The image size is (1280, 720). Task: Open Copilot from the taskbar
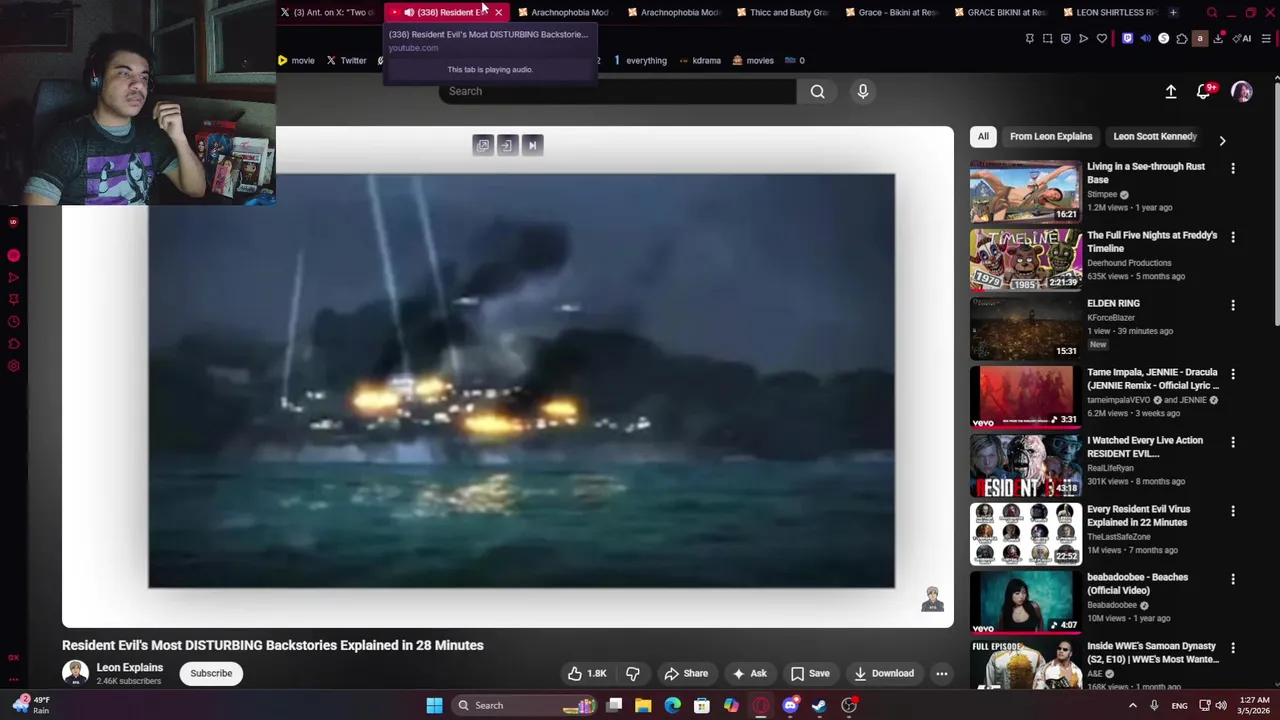point(731,705)
